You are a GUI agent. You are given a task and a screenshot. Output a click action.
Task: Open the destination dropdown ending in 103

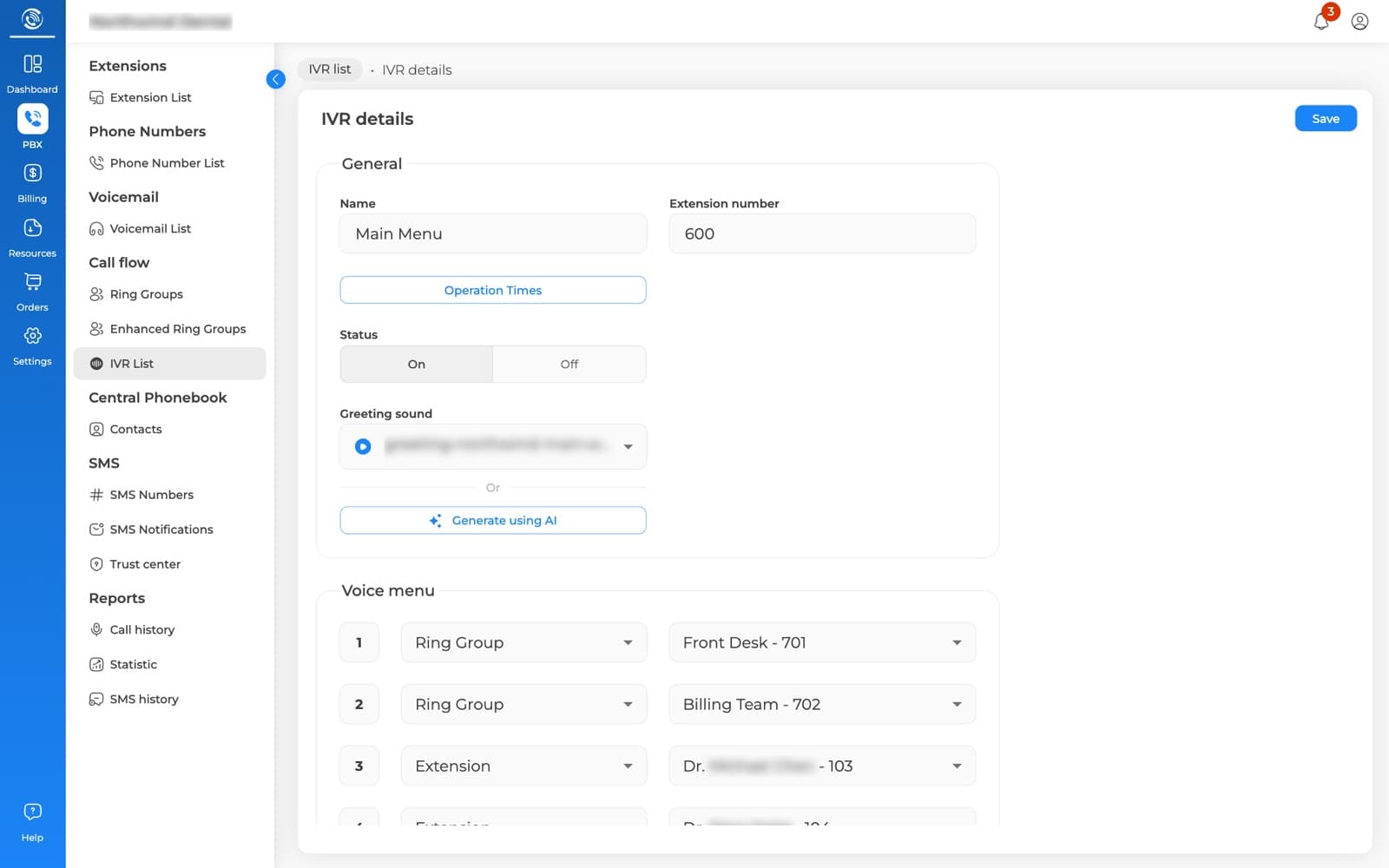click(x=822, y=766)
